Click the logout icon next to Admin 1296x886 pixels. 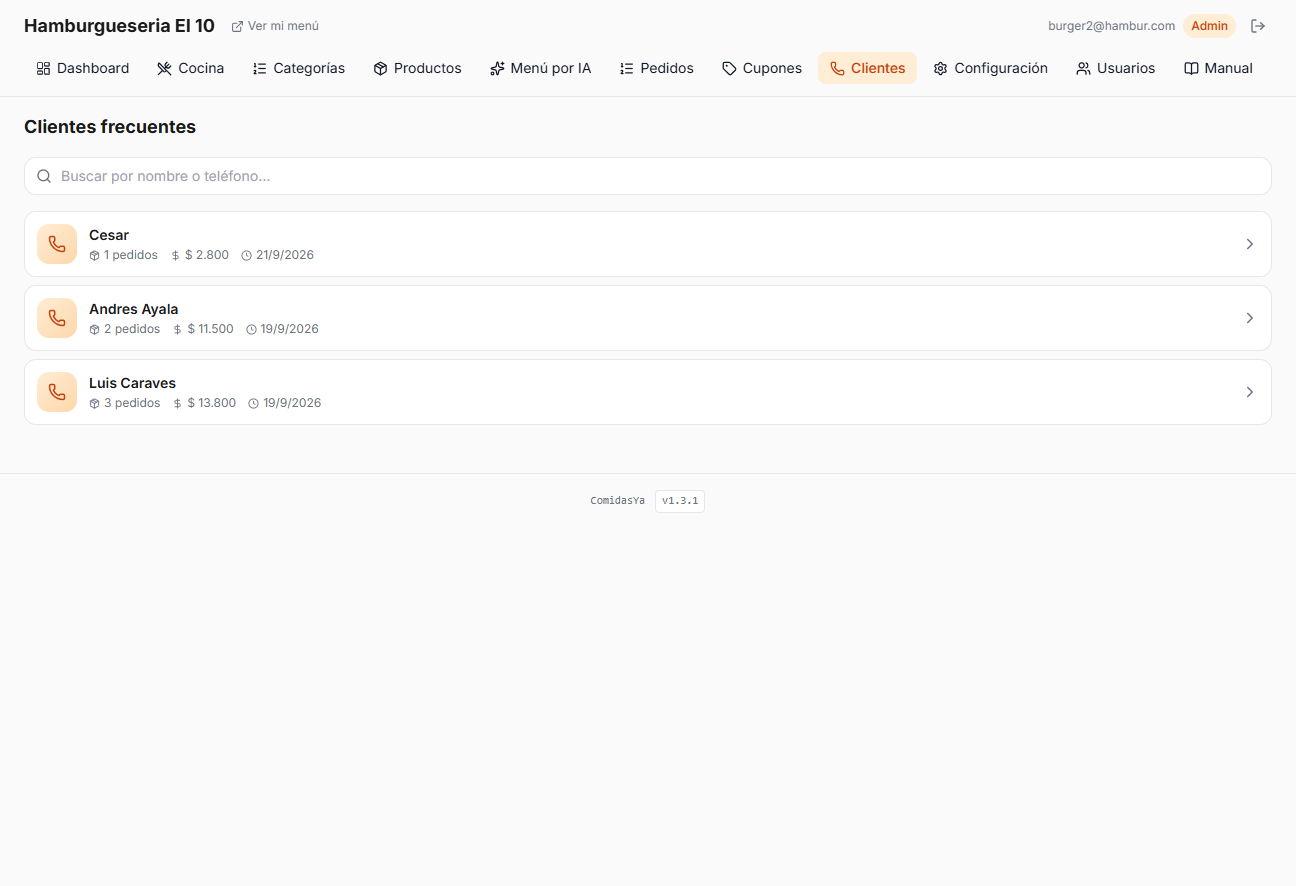pos(1258,26)
